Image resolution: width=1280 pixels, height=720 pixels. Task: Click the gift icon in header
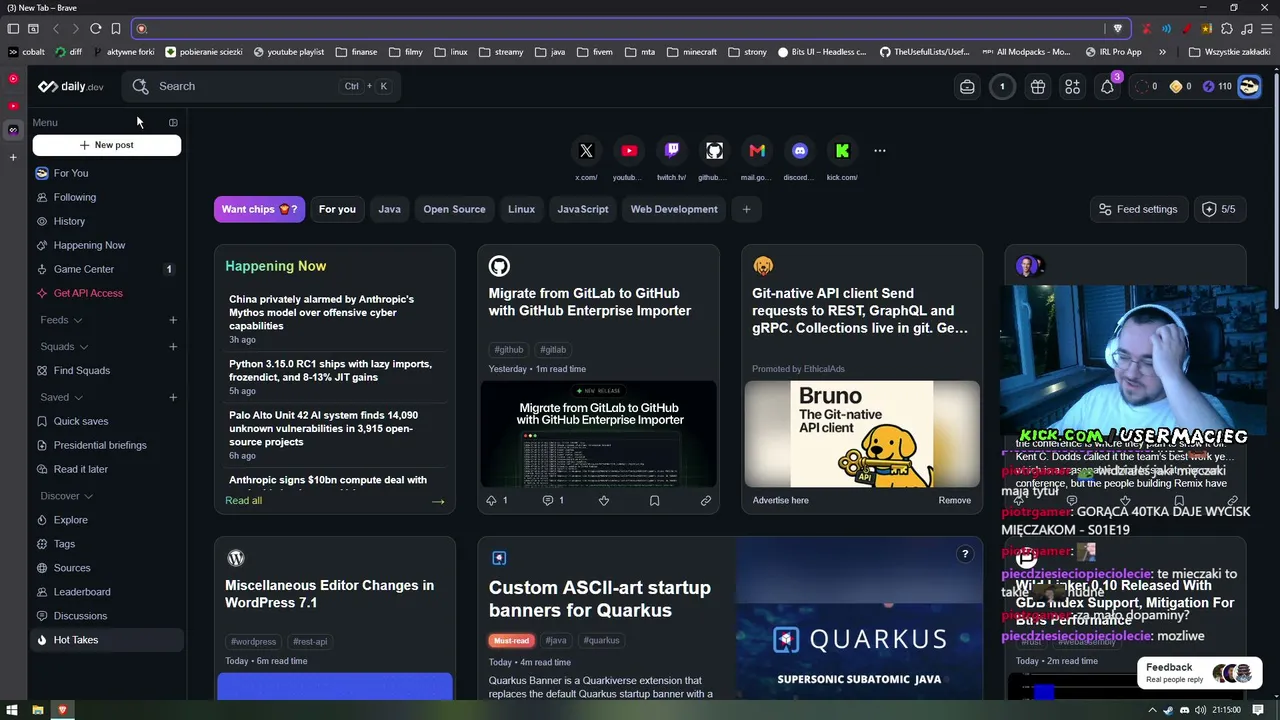point(1038,87)
